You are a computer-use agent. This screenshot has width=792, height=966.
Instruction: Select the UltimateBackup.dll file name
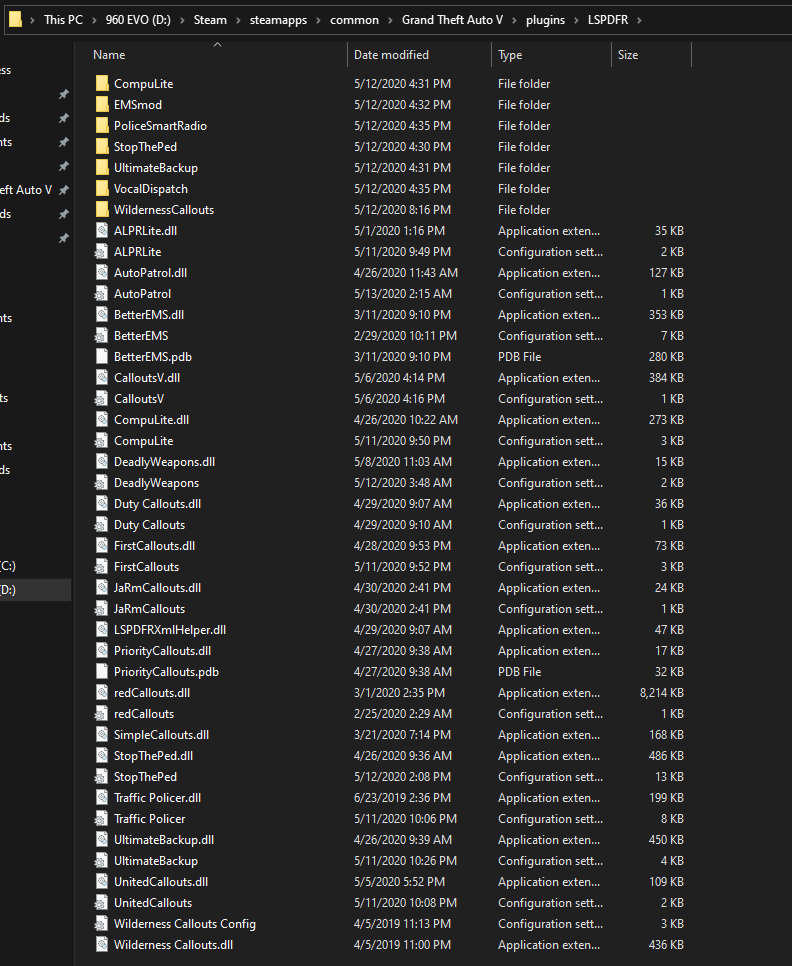pyautogui.click(x=164, y=840)
